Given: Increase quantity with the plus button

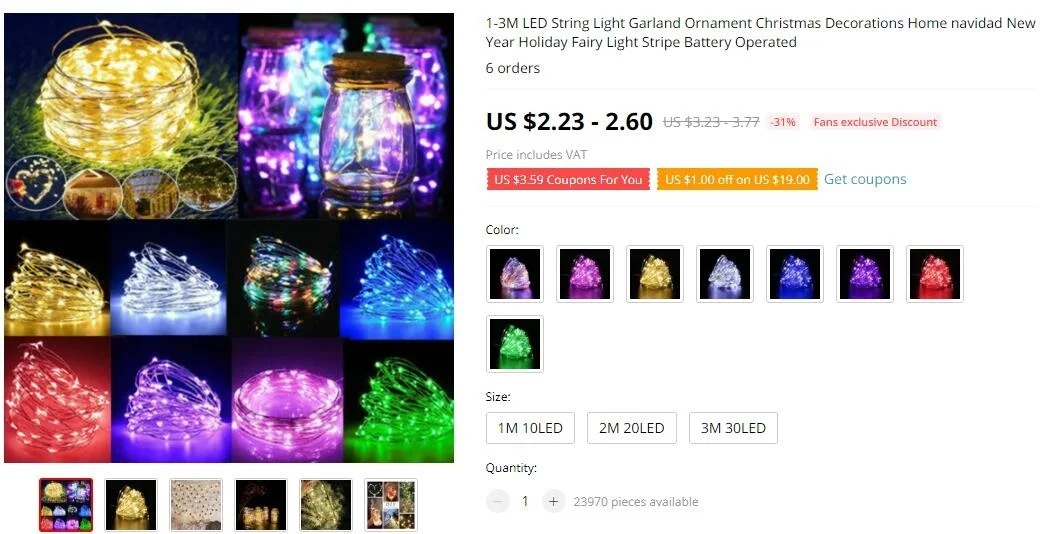Looking at the screenshot, I should (x=553, y=501).
